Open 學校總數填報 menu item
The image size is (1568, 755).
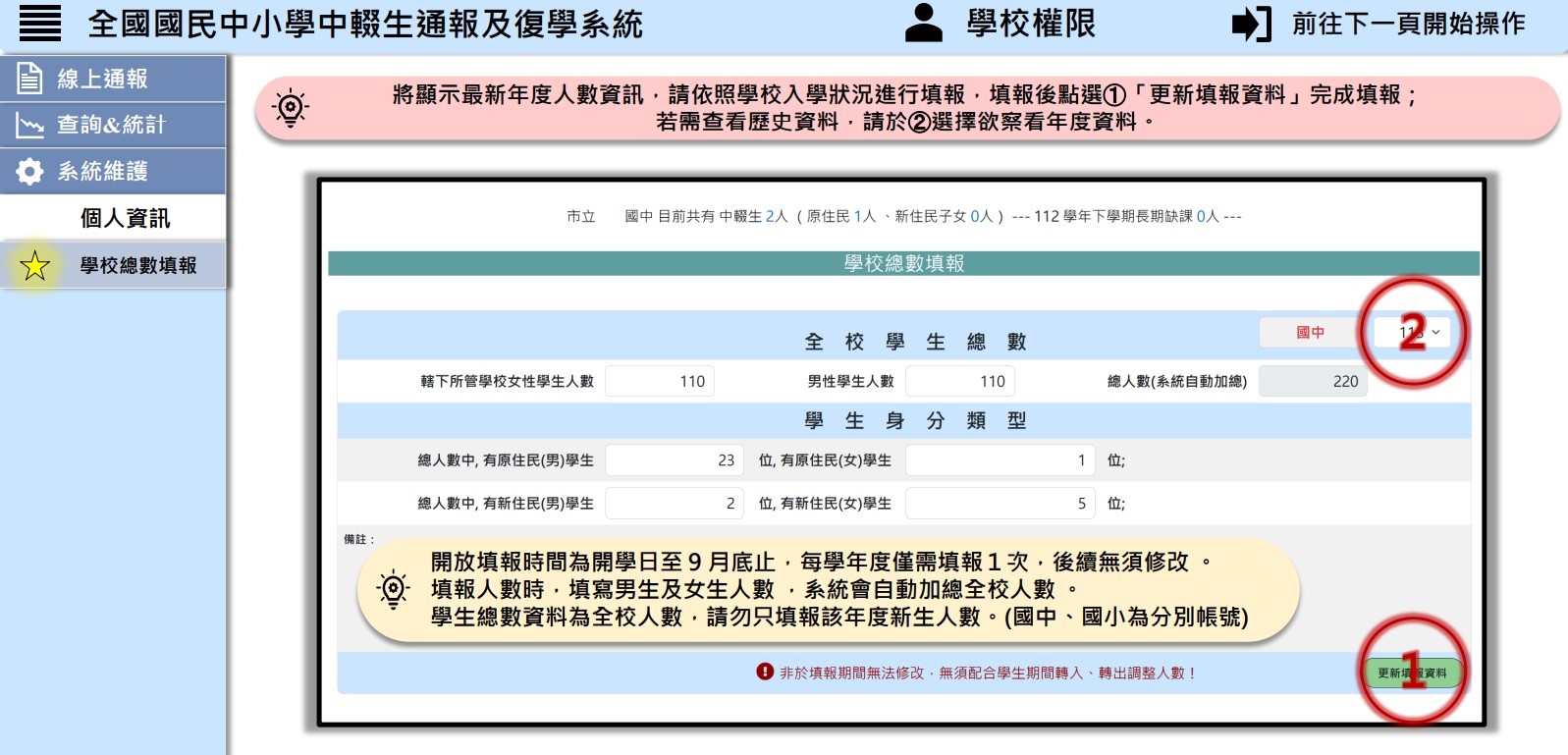pyautogui.click(x=138, y=265)
